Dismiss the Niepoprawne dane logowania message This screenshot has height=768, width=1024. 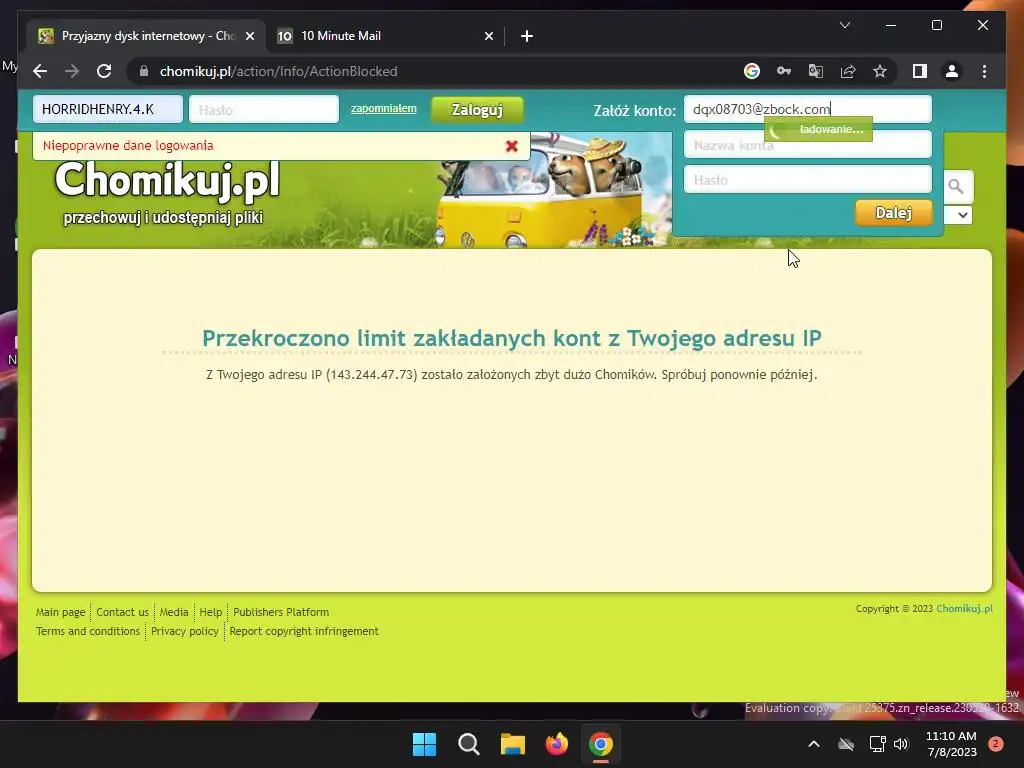pyautogui.click(x=511, y=146)
